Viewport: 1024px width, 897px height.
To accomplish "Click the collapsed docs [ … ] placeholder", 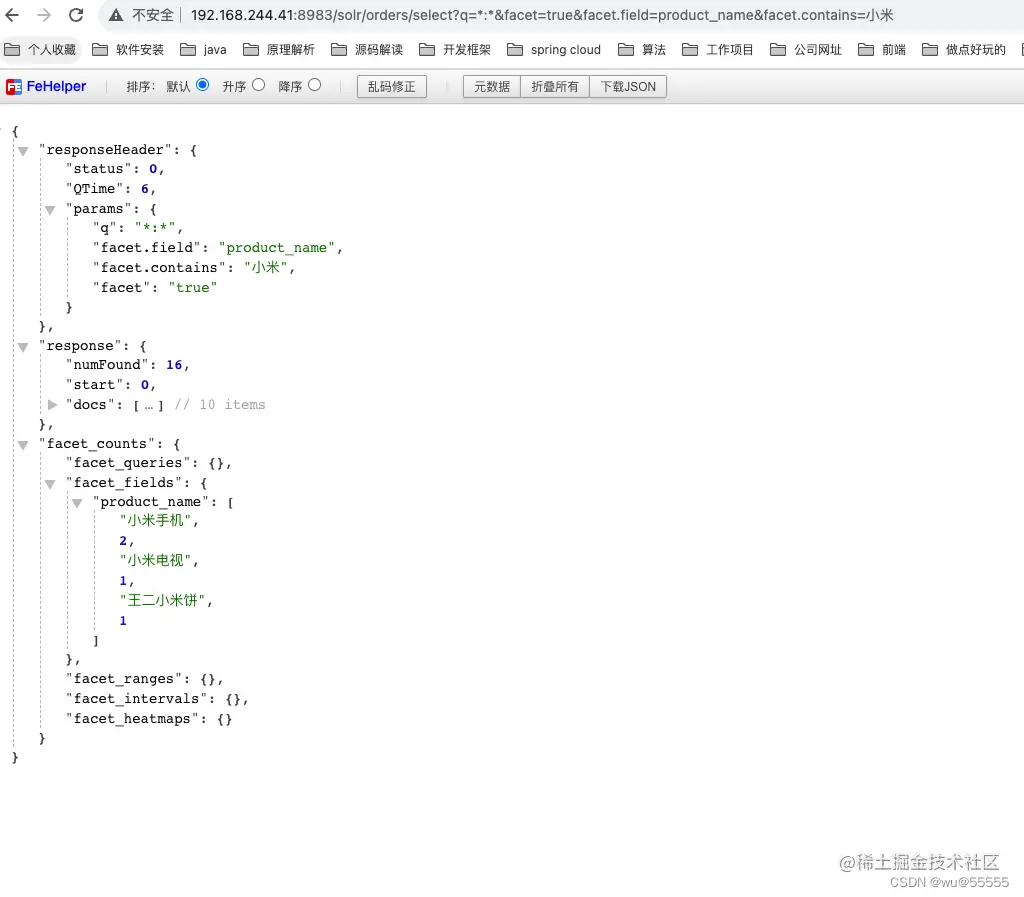I will pos(148,405).
